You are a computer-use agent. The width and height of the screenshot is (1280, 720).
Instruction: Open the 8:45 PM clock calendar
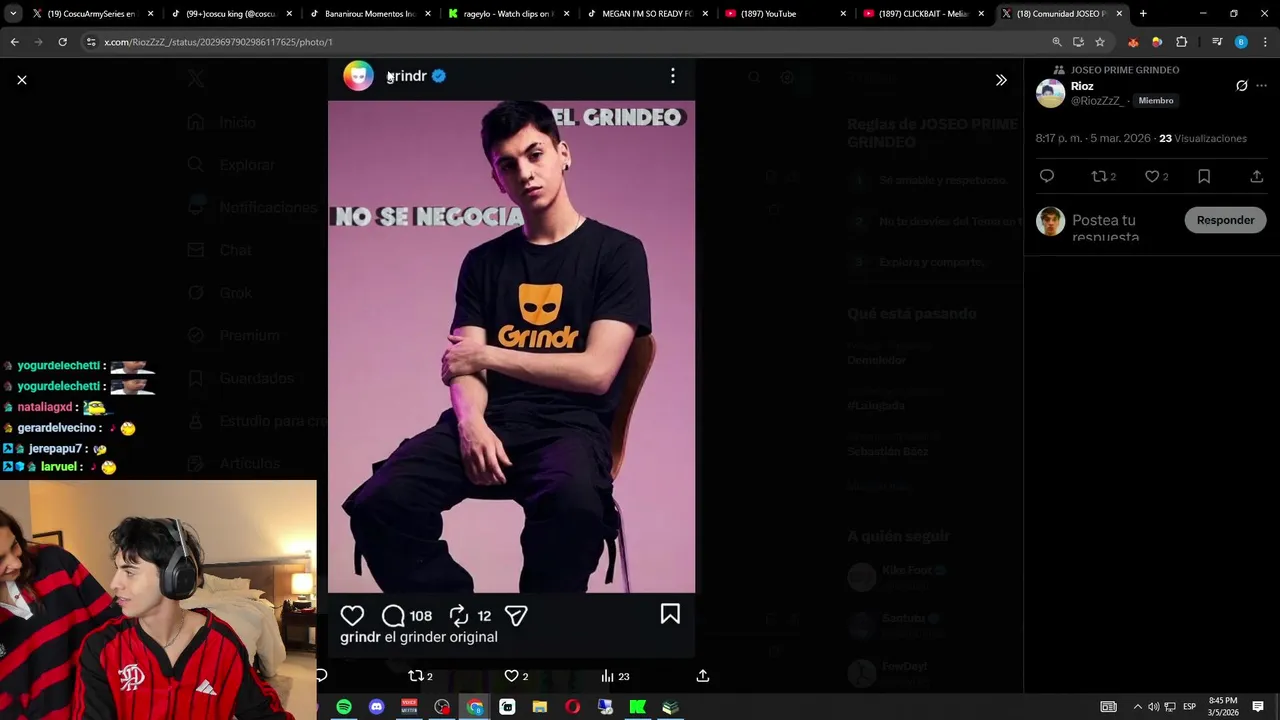pyautogui.click(x=1223, y=707)
